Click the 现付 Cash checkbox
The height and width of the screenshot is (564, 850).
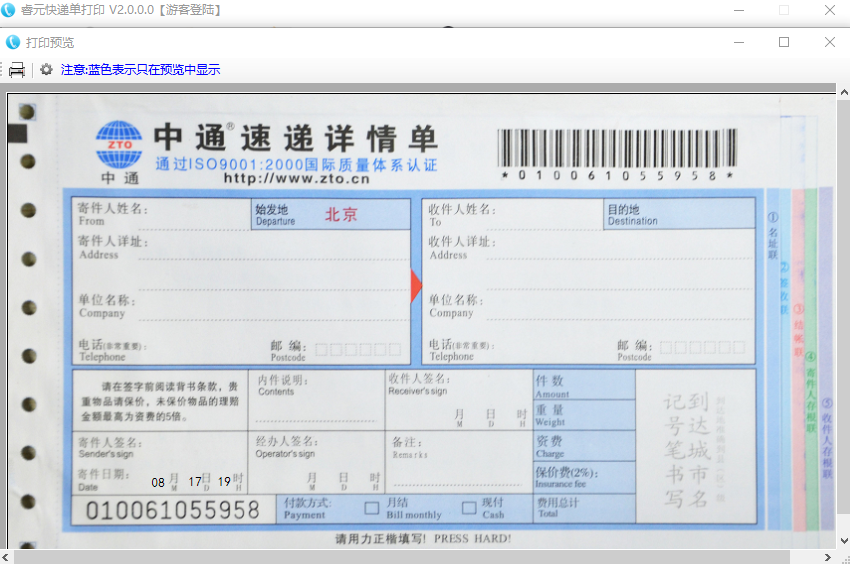pos(469,508)
